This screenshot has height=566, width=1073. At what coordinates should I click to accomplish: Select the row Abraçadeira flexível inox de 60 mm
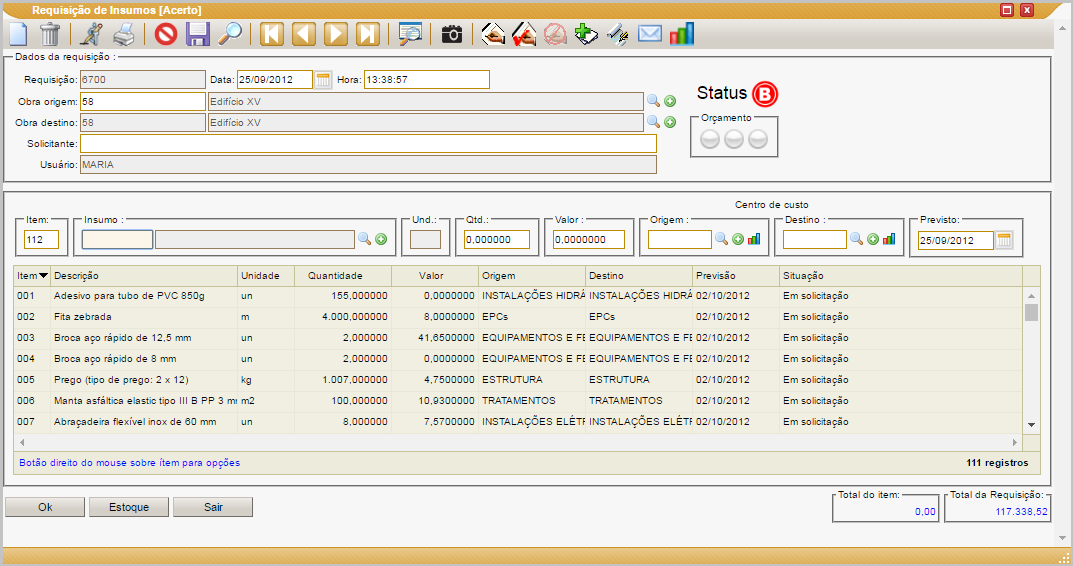(x=518, y=422)
